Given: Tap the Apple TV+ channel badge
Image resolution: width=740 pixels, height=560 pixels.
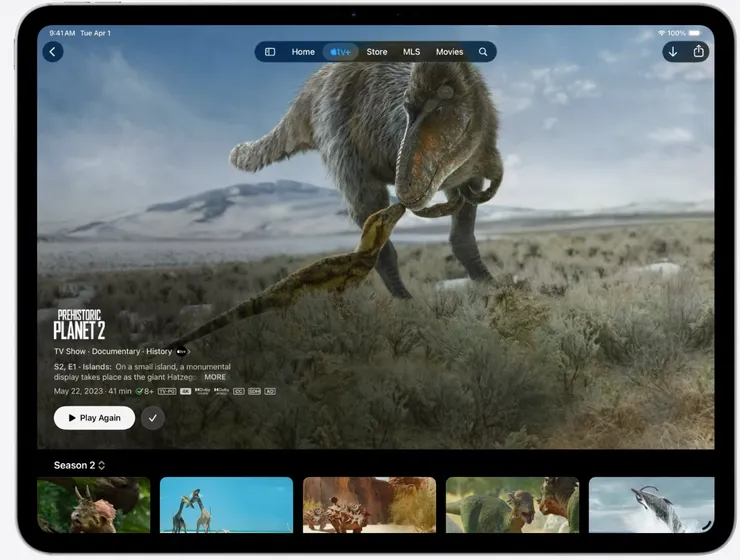Looking at the screenshot, I should 181,351.
